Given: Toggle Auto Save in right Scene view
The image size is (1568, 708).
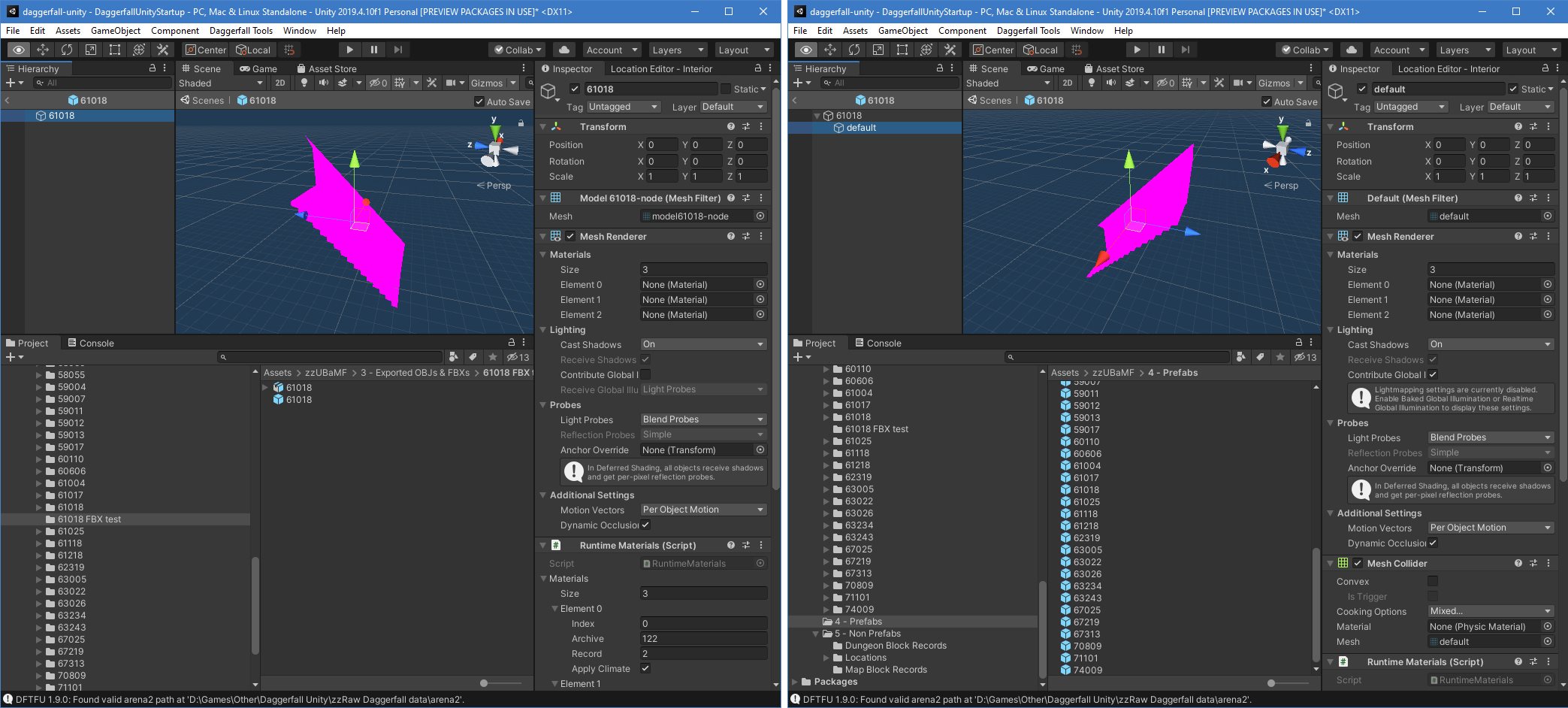Looking at the screenshot, I should [1267, 101].
